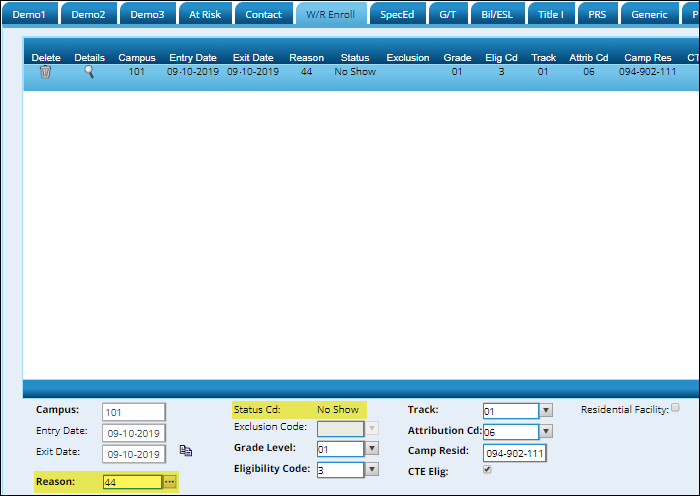Expand the Eligibility Code dropdown arrow
700x496 pixels.
click(372, 469)
